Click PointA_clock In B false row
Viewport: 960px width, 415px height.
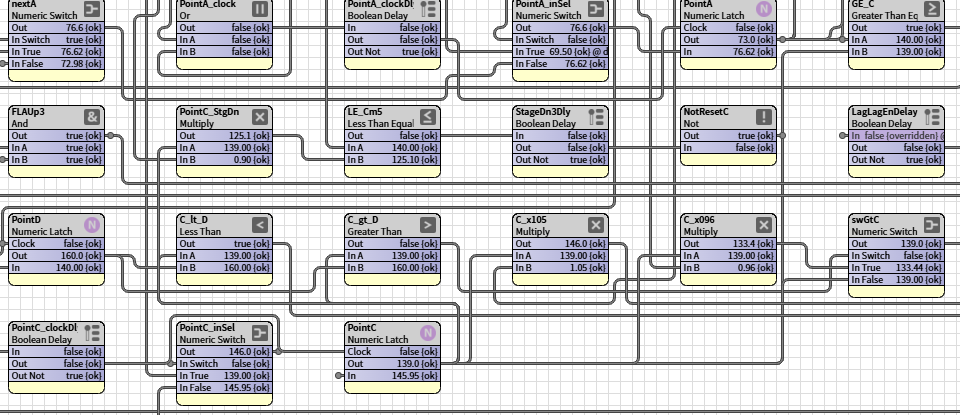click(225, 52)
